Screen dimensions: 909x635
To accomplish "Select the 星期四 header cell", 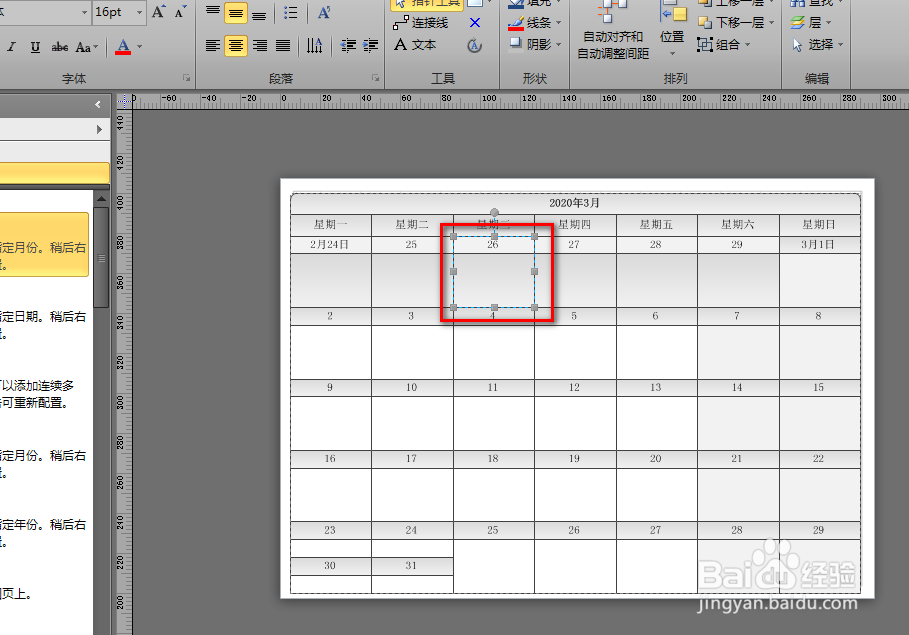I will (x=575, y=225).
